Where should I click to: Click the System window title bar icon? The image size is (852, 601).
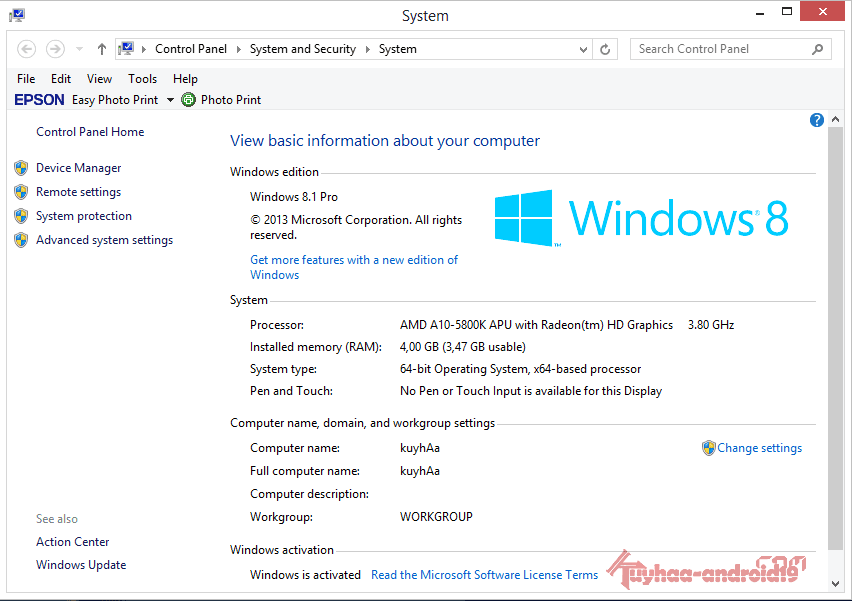(17, 15)
